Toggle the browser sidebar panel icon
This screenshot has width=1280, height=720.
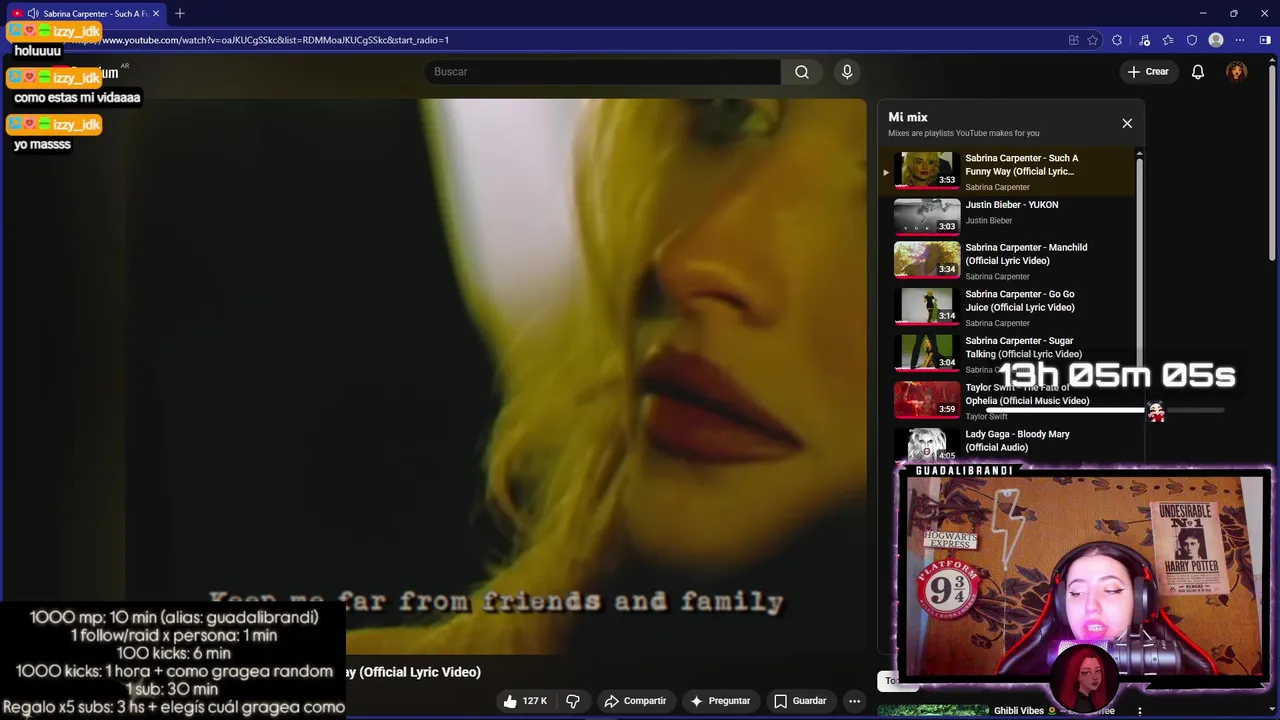(1265, 40)
